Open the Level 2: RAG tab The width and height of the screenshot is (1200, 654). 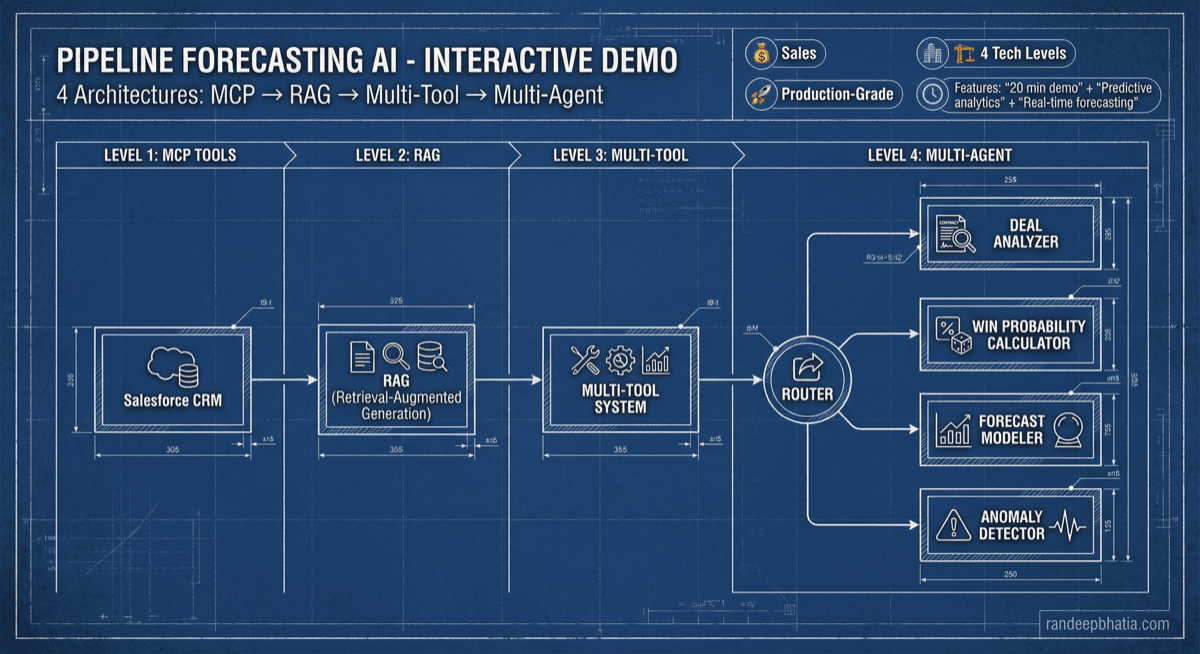(396, 154)
